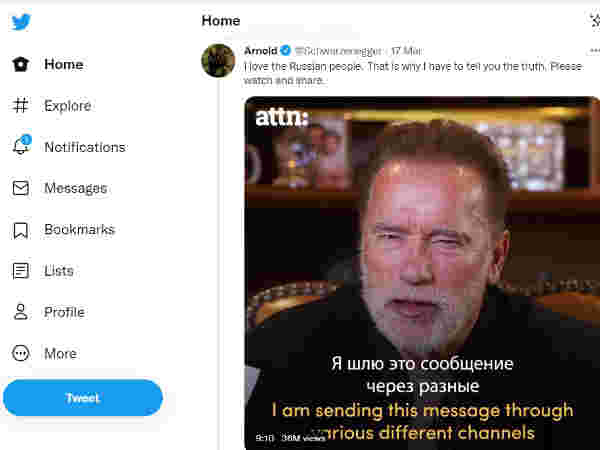Go to Bookmarks in the sidebar
Image resolution: width=600 pixels, height=450 pixels.
79,229
